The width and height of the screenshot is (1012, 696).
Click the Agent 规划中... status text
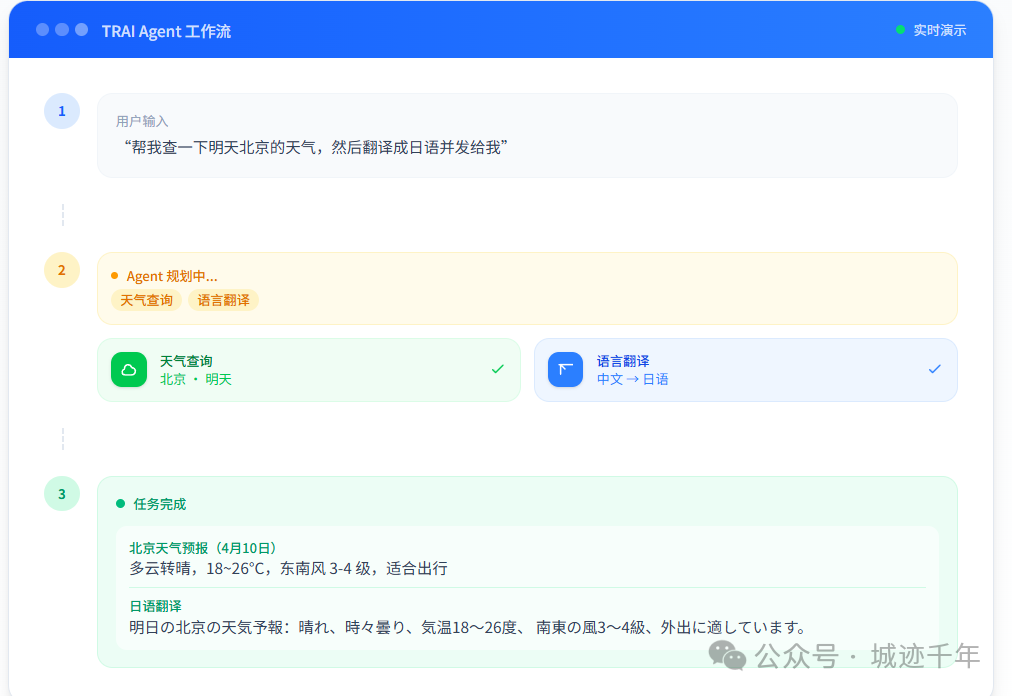point(172,276)
